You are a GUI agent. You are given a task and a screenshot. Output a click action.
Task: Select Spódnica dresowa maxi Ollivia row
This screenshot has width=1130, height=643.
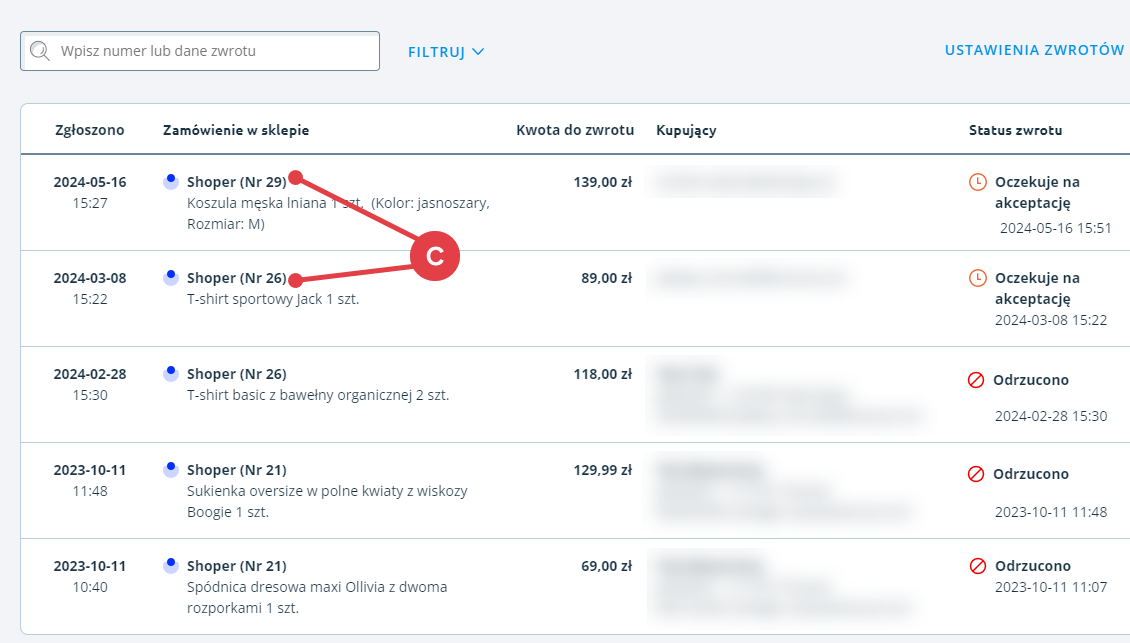click(x=575, y=586)
